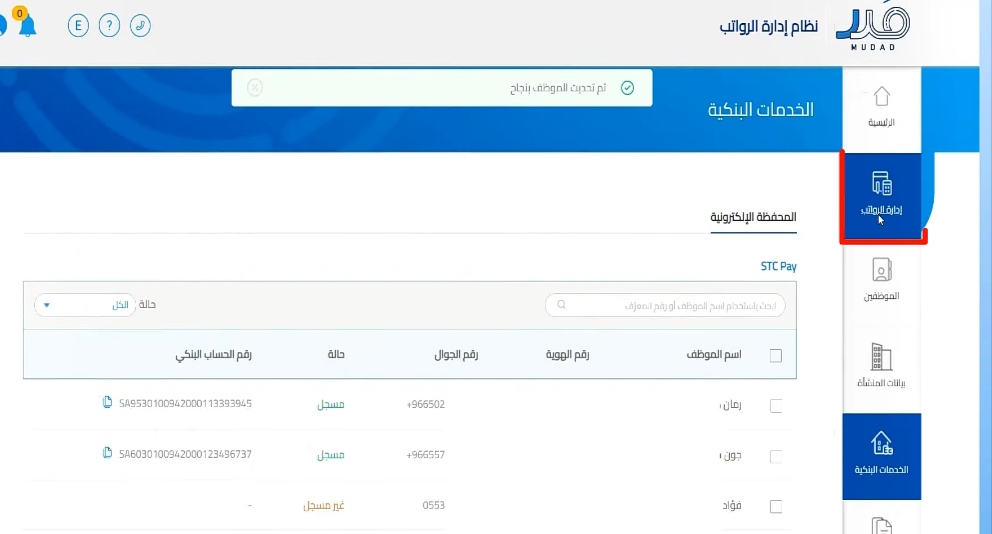This screenshot has width=992, height=534.
Task: Dismiss the success notification banner
Action: 255,87
